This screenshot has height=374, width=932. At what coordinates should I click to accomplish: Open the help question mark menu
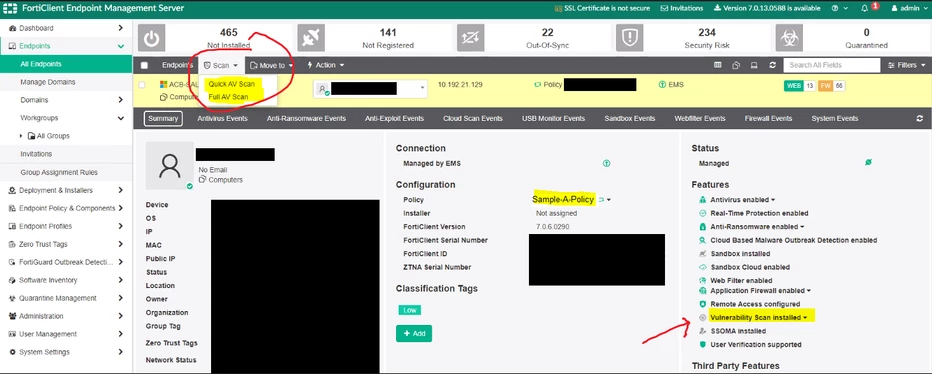(x=835, y=8)
